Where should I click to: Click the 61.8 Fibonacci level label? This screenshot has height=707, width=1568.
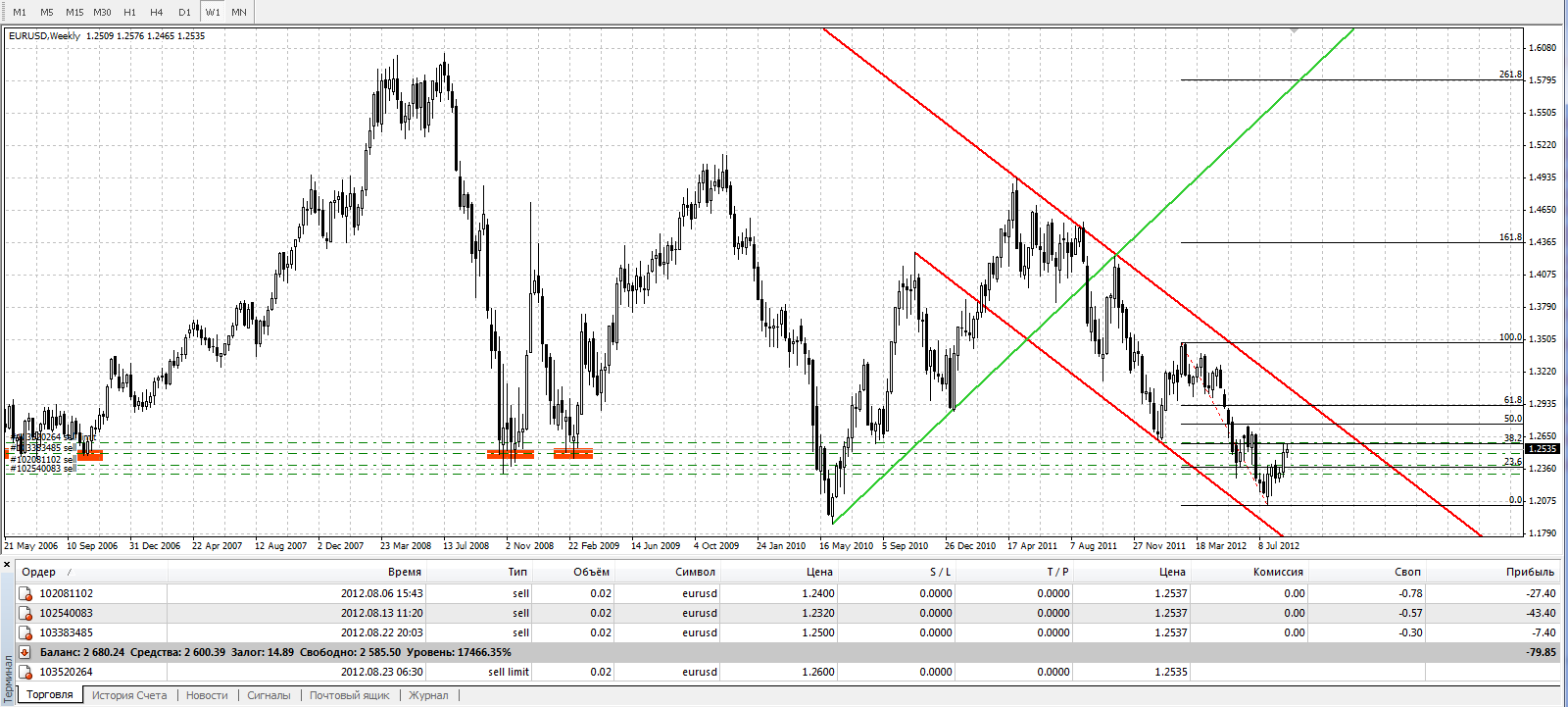click(x=1513, y=399)
